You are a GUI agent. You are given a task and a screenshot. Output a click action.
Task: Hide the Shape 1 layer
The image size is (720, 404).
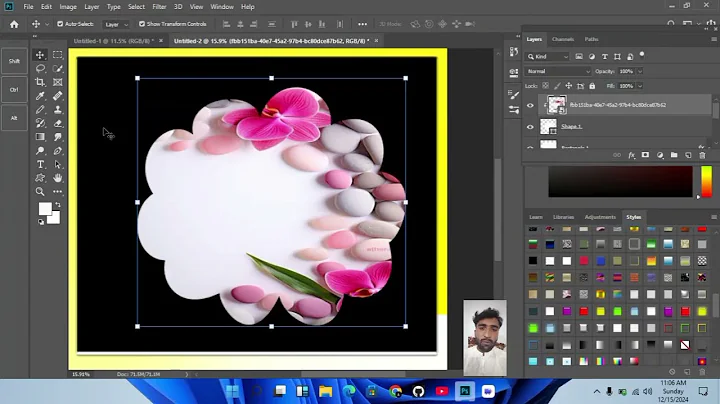coord(530,127)
